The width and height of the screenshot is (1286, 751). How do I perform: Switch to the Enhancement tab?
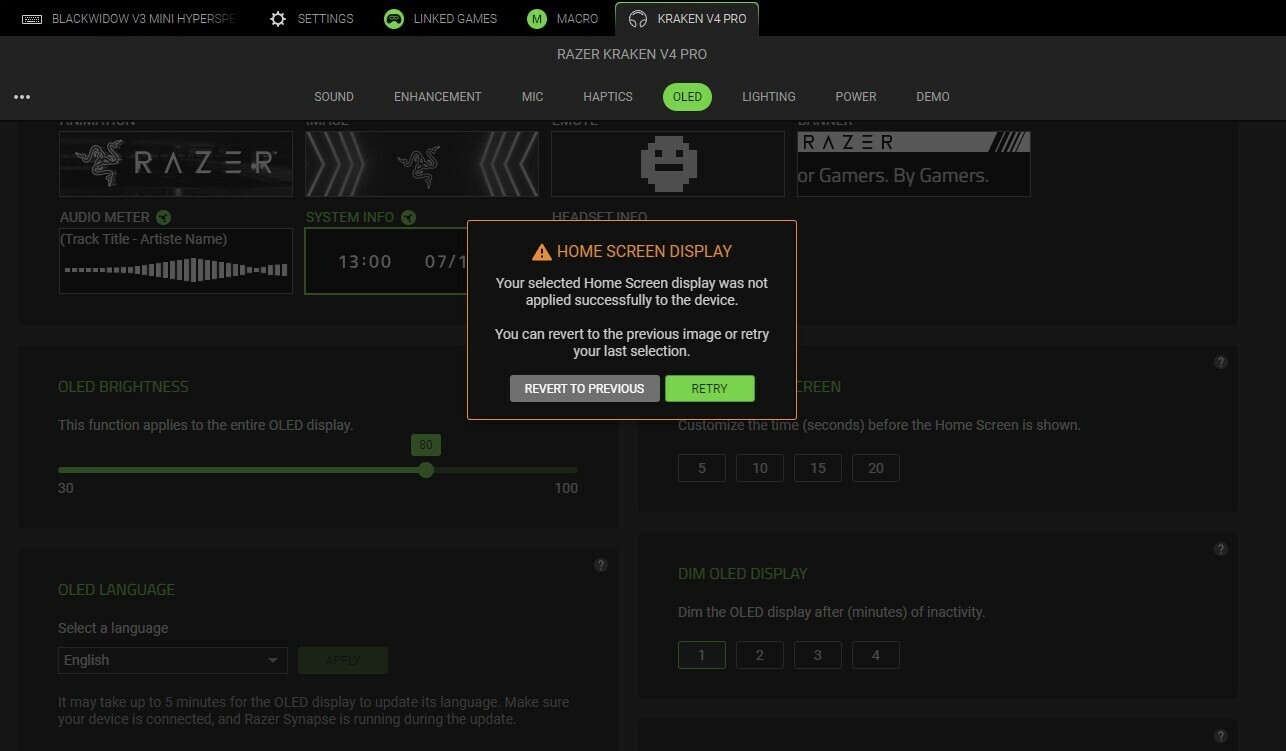click(438, 97)
